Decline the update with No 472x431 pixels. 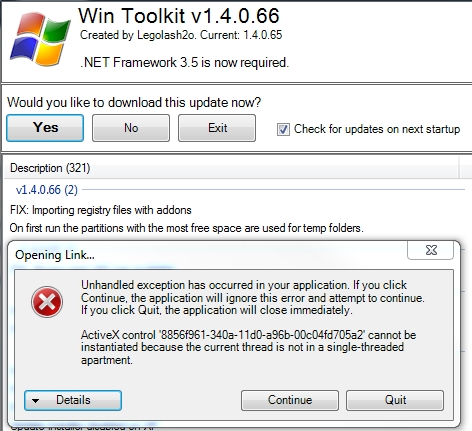pos(131,128)
